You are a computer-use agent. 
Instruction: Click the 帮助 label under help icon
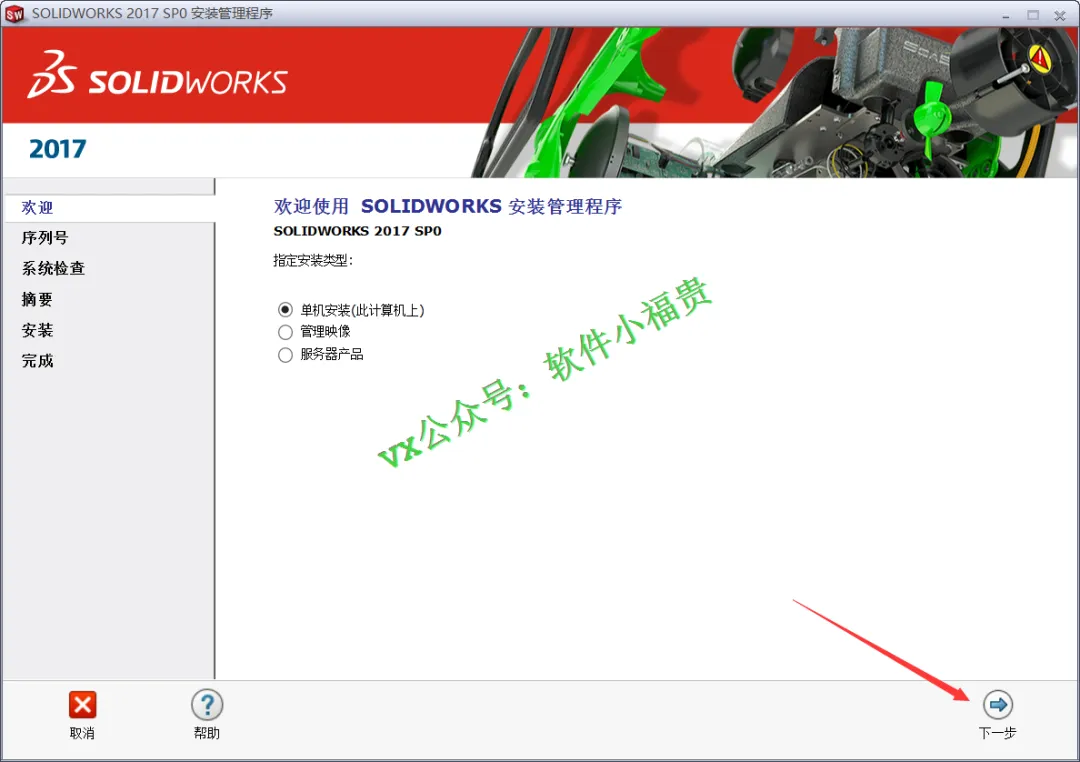(x=207, y=733)
